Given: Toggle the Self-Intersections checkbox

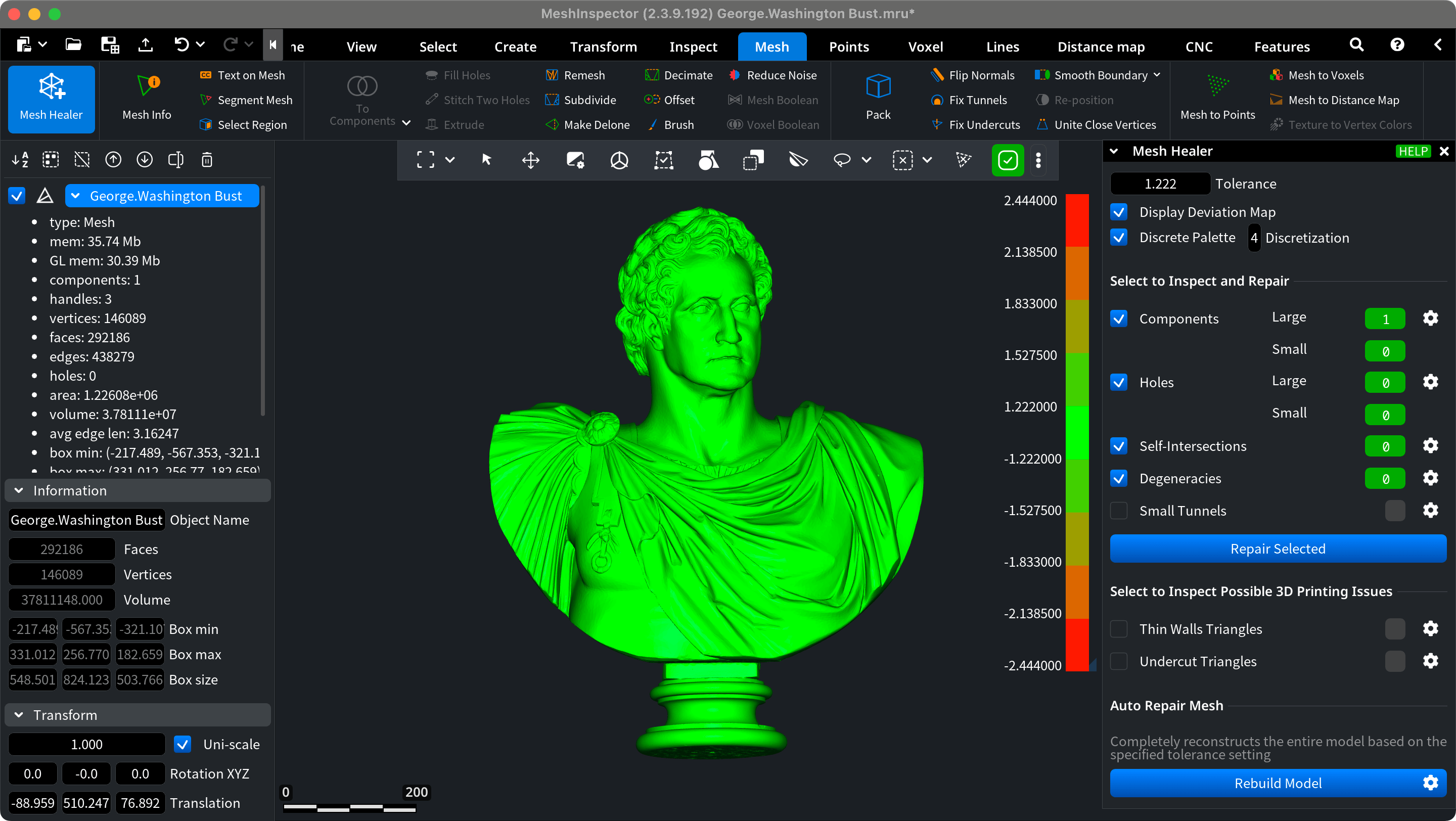Looking at the screenshot, I should pyautogui.click(x=1120, y=446).
